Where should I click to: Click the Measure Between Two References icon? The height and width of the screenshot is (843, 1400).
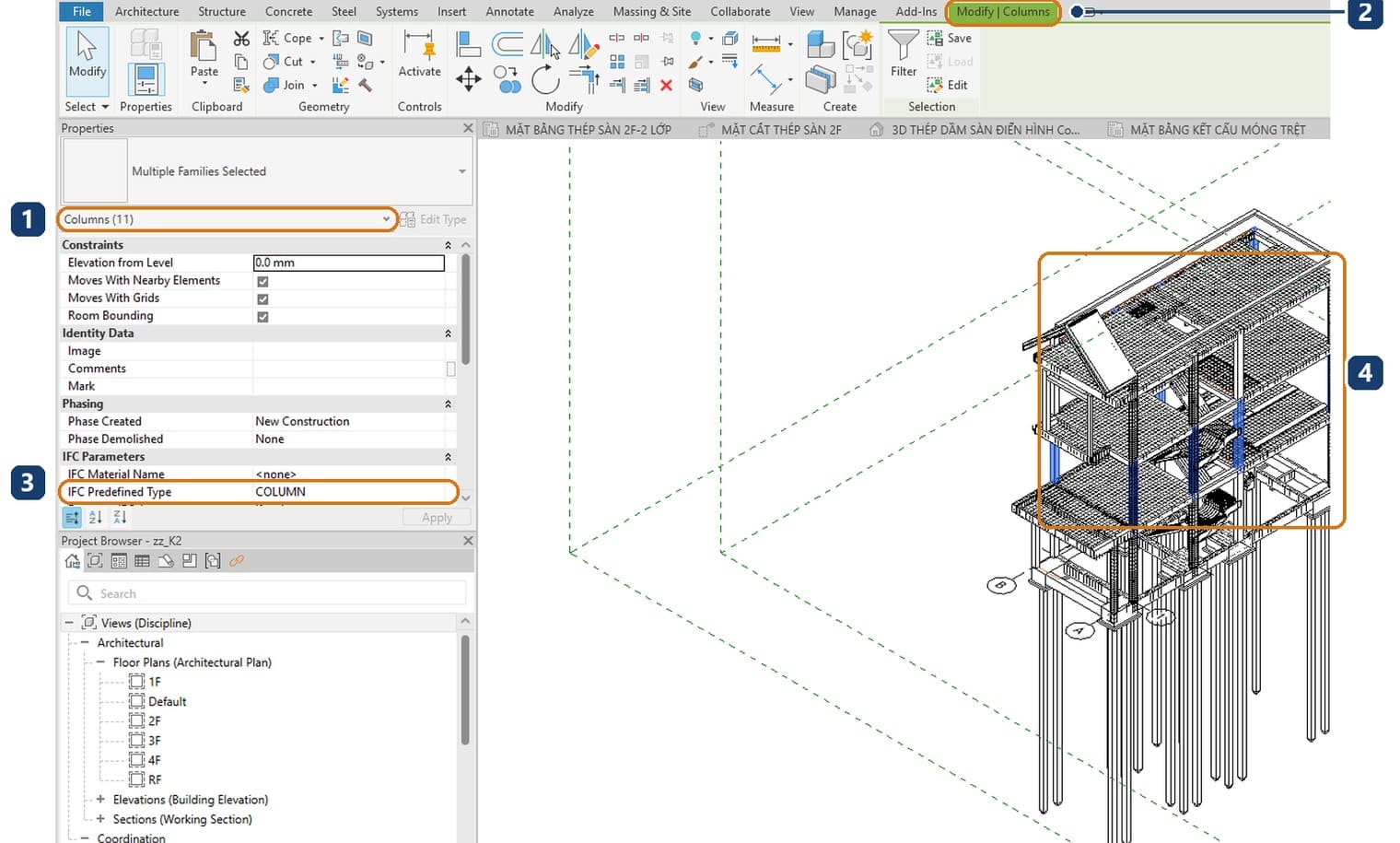(766, 79)
